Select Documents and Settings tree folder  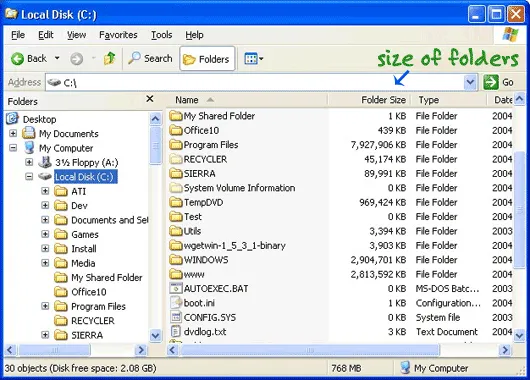coord(101,220)
